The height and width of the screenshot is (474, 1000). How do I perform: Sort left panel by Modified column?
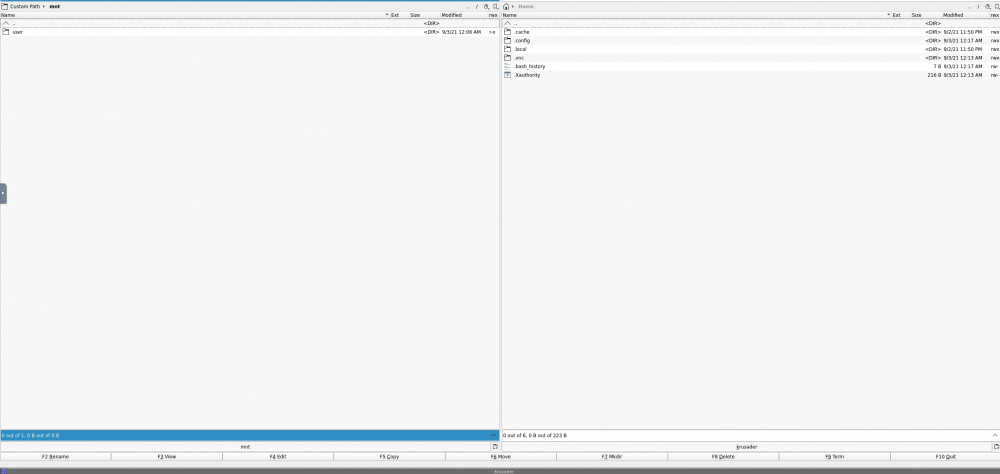(x=464, y=15)
